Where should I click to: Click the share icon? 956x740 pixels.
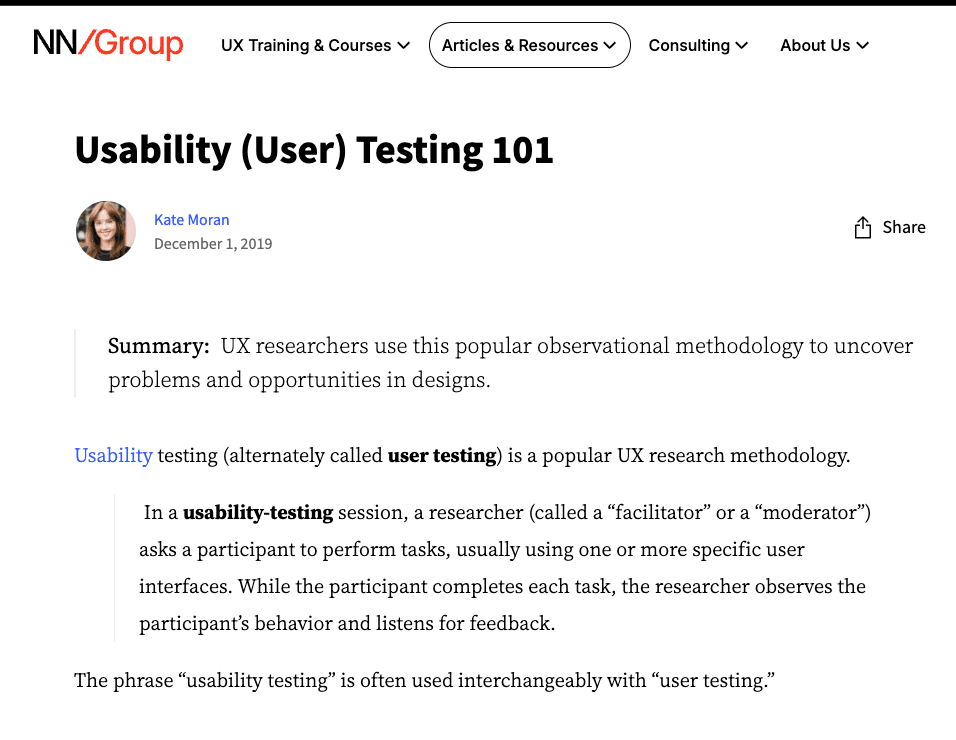coord(862,228)
